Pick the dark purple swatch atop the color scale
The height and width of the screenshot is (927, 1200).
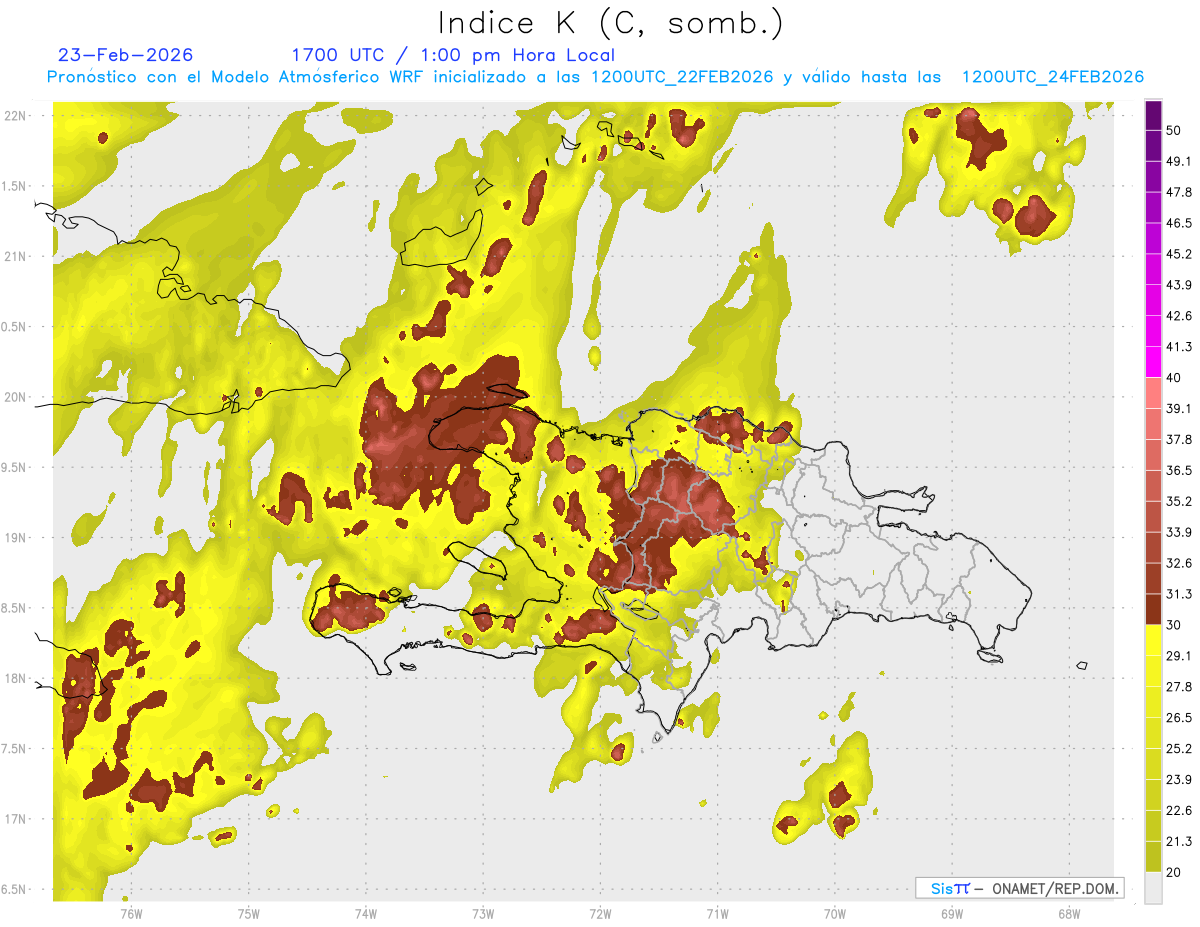click(1153, 116)
